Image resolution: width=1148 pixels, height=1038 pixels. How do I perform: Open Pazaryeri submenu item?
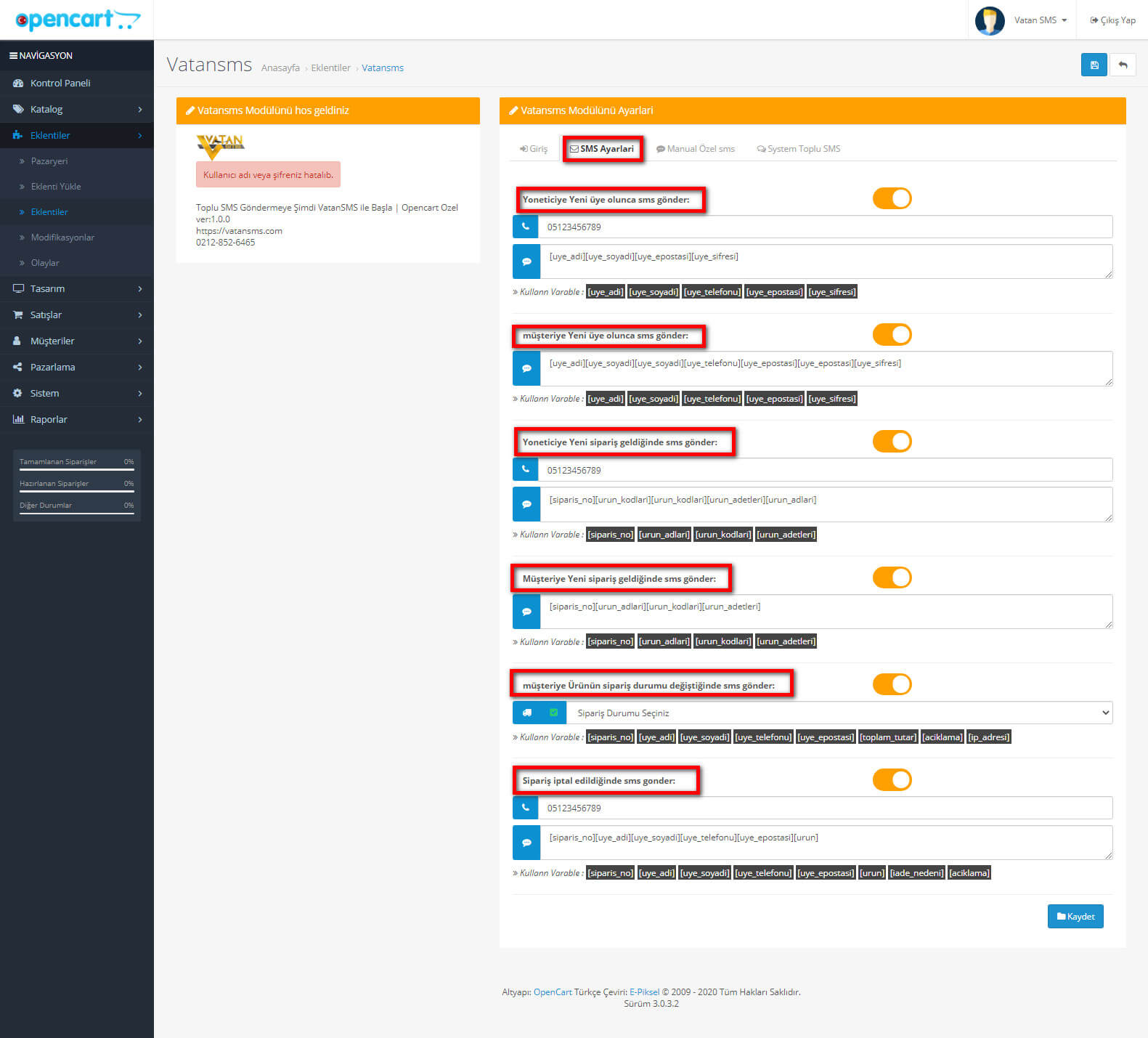(49, 161)
